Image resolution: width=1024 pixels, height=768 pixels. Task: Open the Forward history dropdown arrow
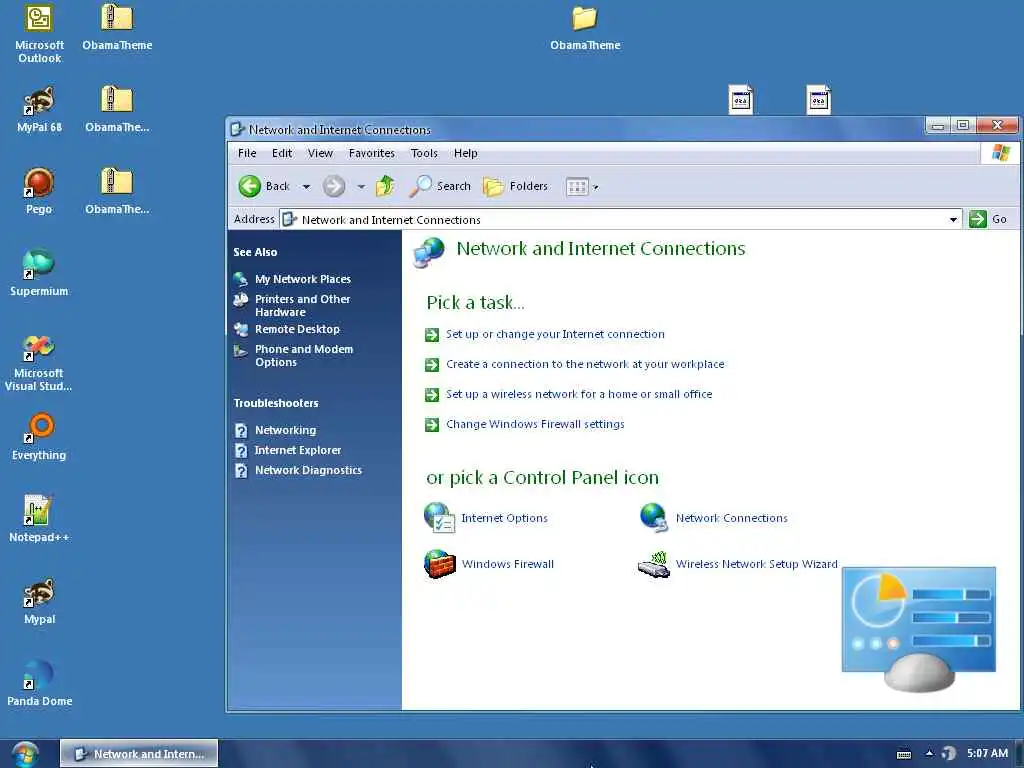pos(360,187)
